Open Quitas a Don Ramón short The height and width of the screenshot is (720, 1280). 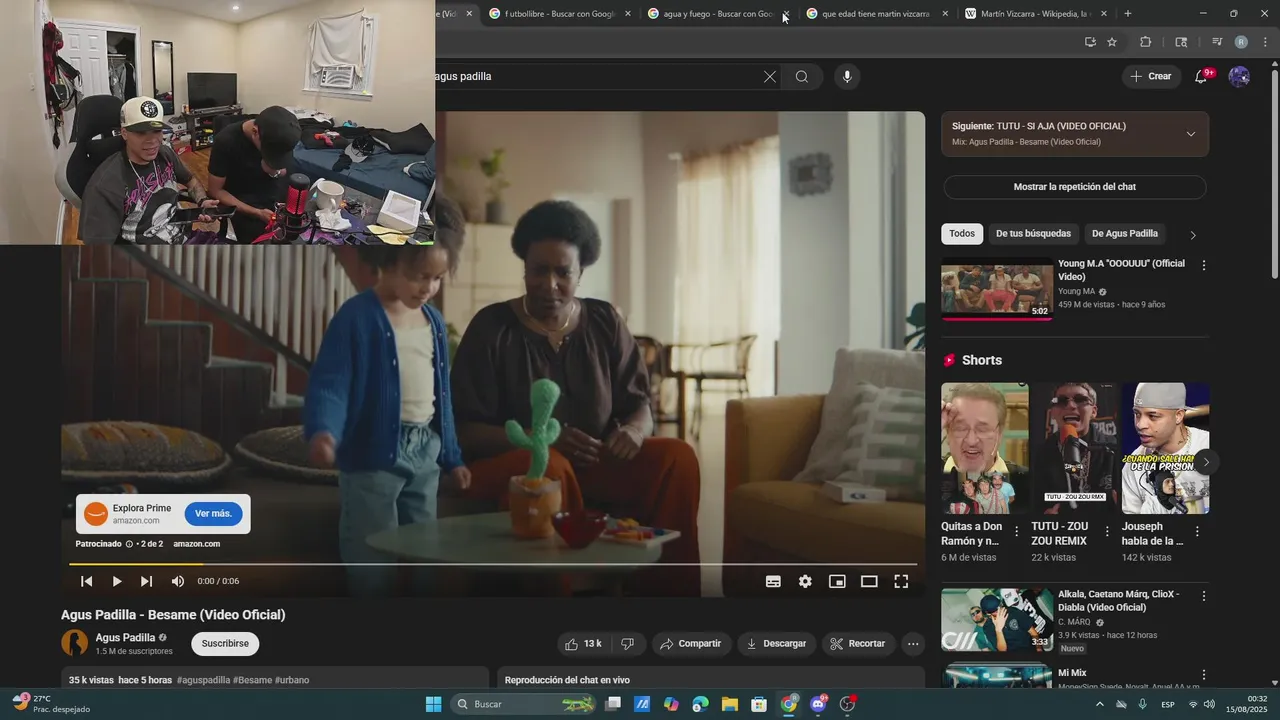(x=985, y=448)
